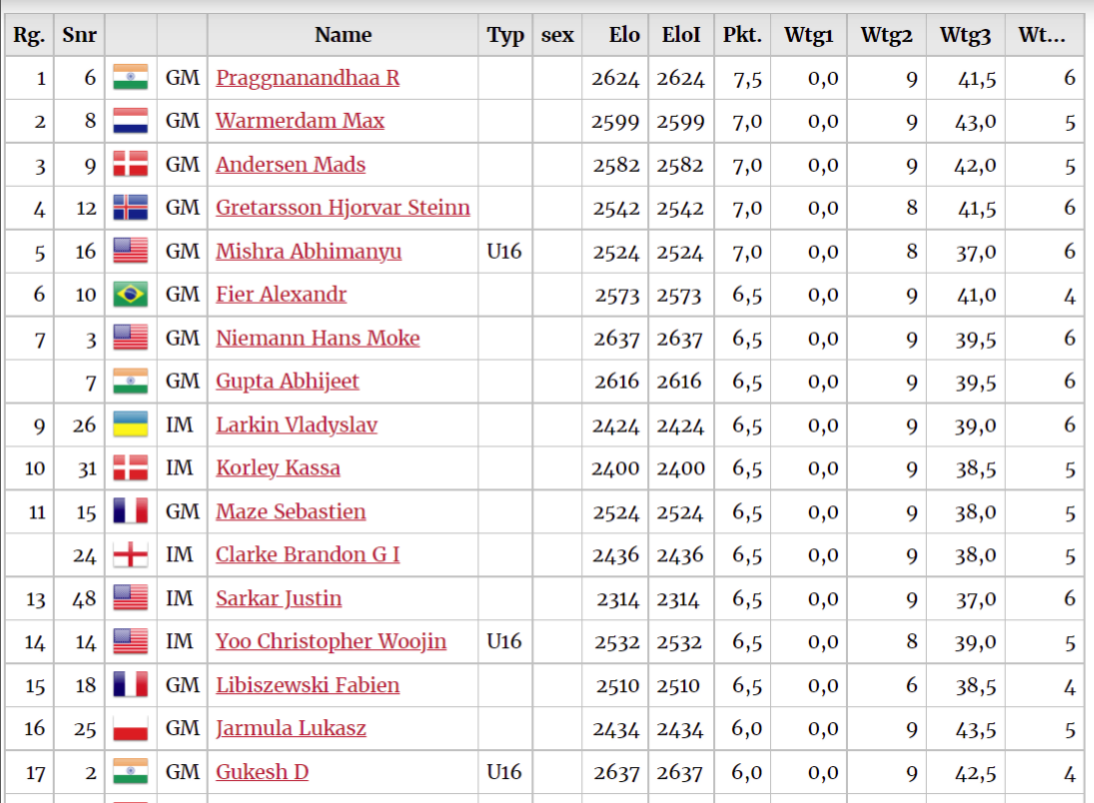Click the Netherlands flag next to Warmerdam Max
This screenshot has height=803, width=1094.
point(130,121)
